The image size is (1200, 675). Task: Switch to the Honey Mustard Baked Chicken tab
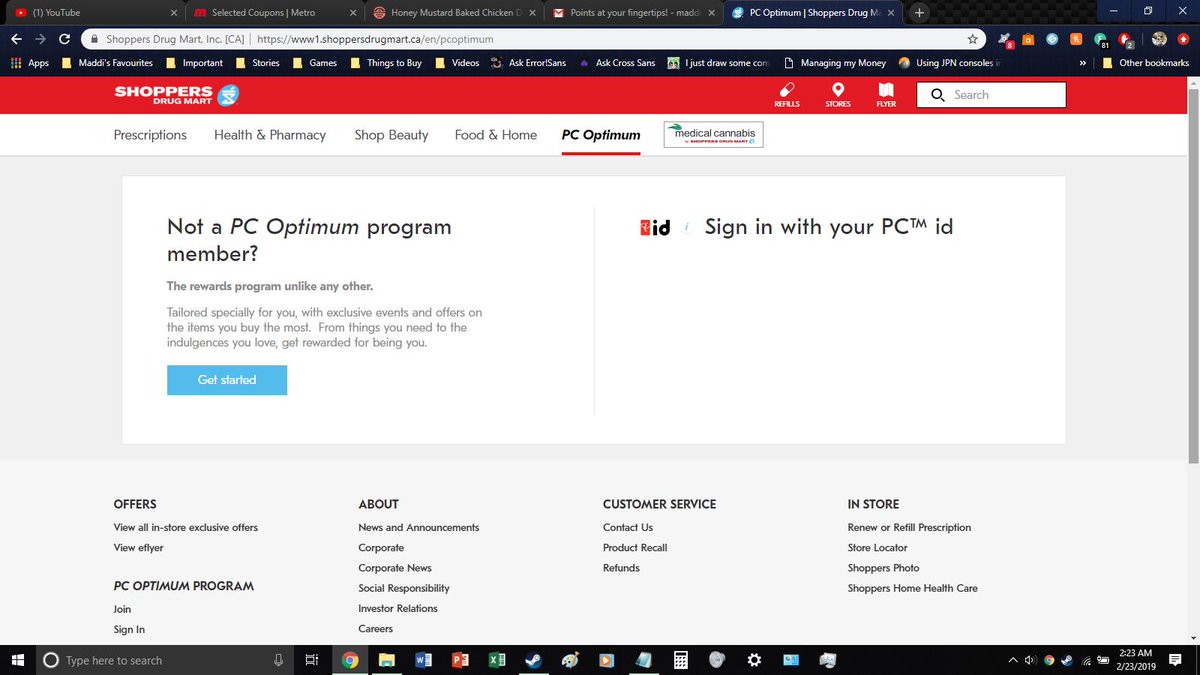pos(455,13)
